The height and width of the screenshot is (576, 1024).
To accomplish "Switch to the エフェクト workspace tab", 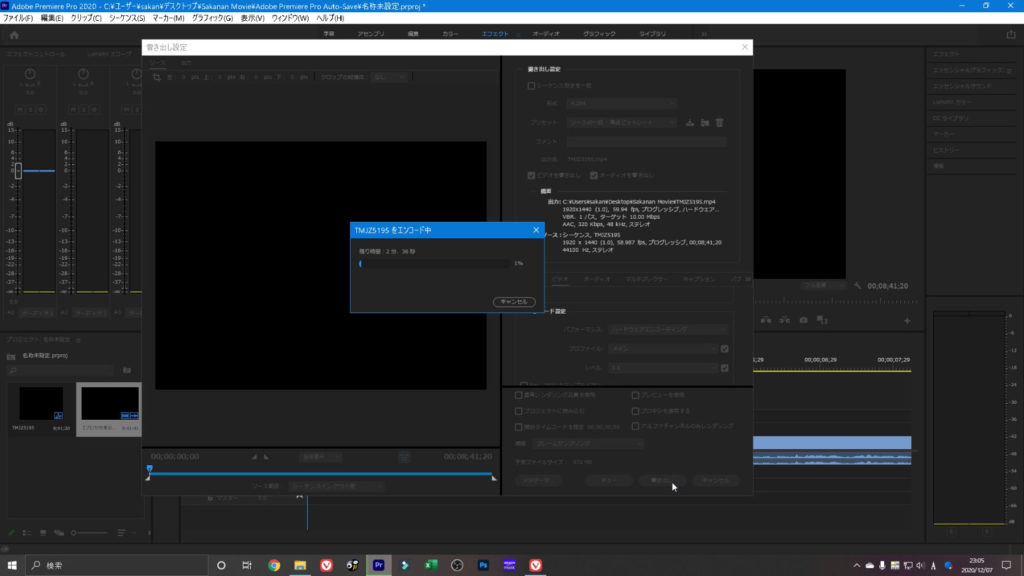I will [x=495, y=34].
